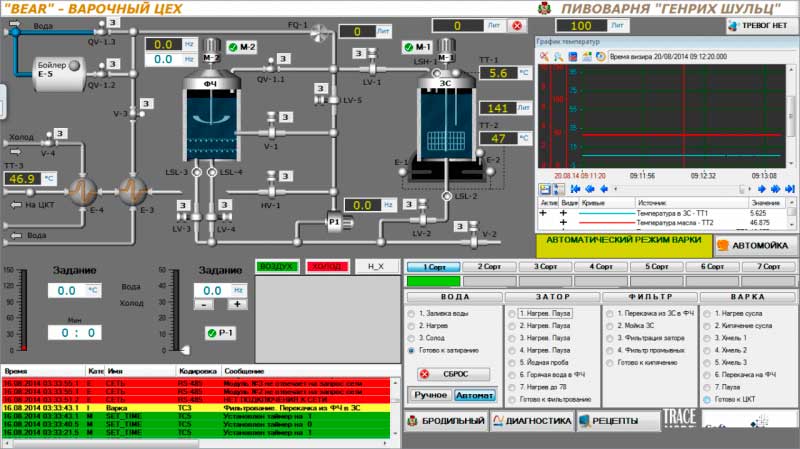The image size is (800, 449).
Task: Select radio '2. Мойка ЗС'
Action: 610,326
